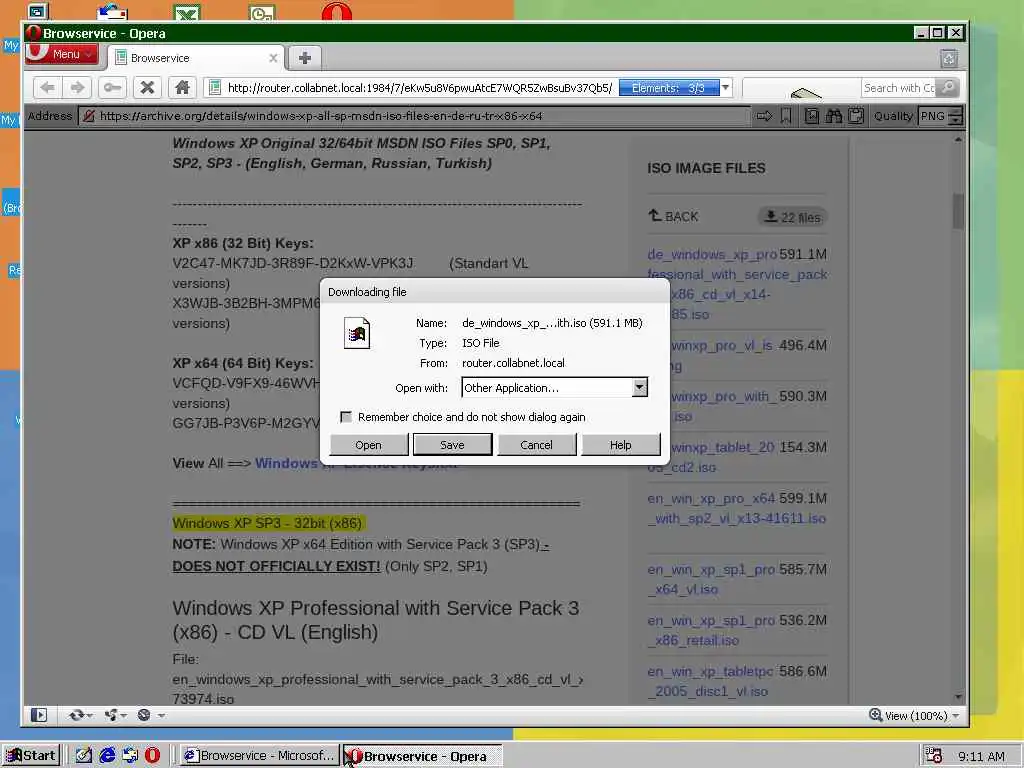Start search with the magnifier button
The width and height of the screenshot is (1024, 768).
[x=948, y=88]
